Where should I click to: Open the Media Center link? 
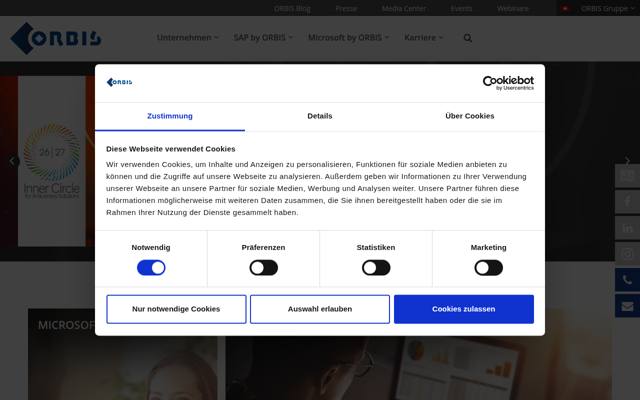coord(404,8)
